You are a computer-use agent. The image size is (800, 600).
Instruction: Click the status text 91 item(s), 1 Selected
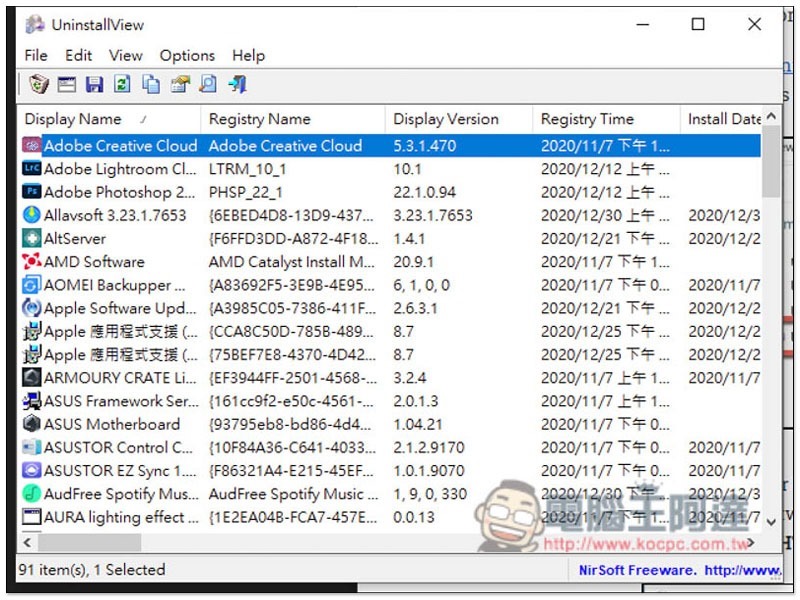click(x=92, y=569)
